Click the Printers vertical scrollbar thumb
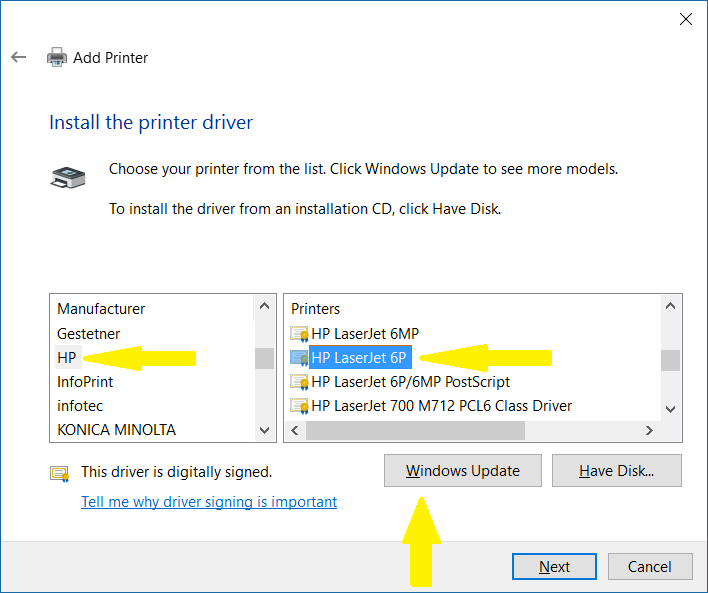The width and height of the screenshot is (708, 593). [x=671, y=360]
